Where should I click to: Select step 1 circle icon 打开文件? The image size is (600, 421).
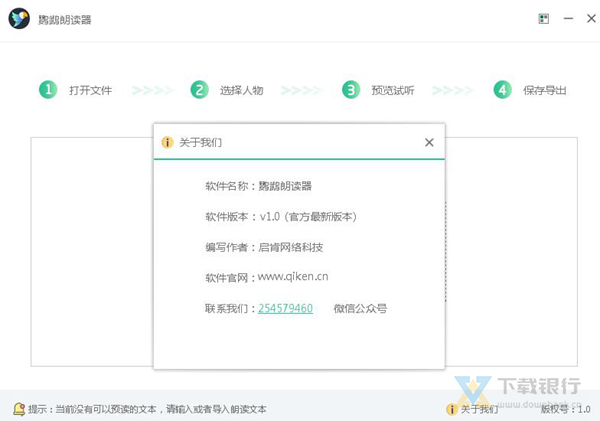pyautogui.click(x=48, y=90)
